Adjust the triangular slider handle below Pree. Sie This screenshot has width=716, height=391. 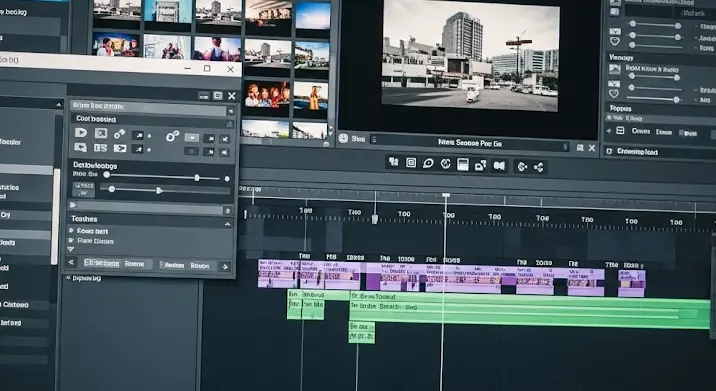(x=159, y=190)
